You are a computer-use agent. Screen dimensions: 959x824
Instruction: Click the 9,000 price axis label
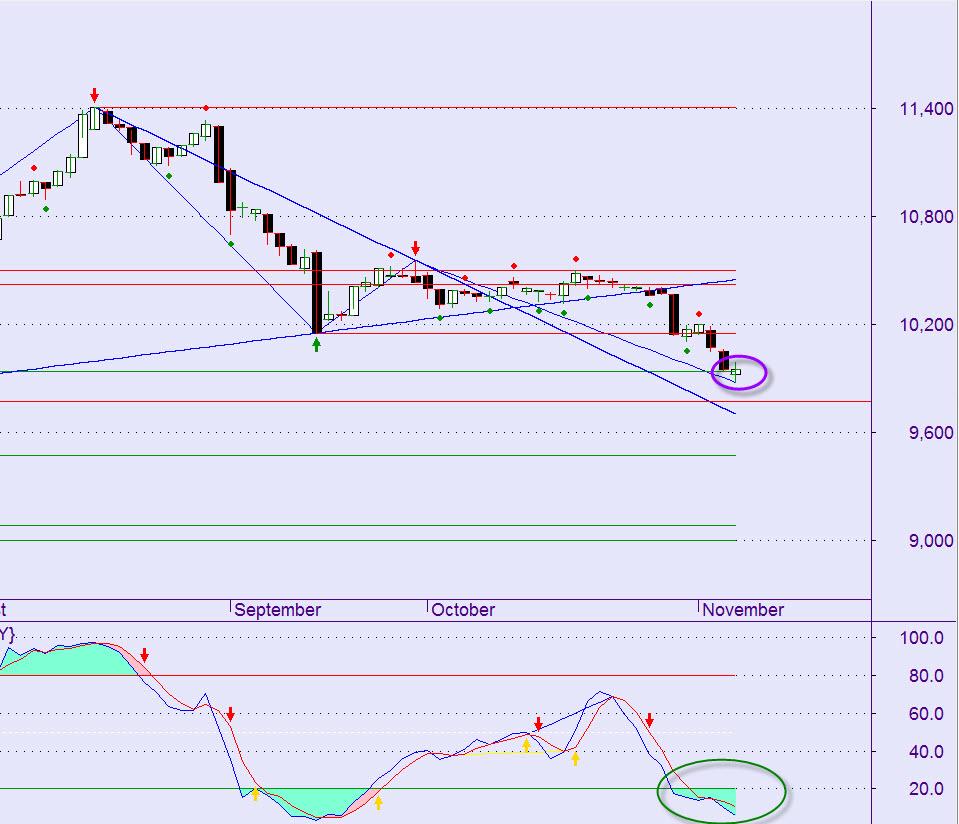931,541
